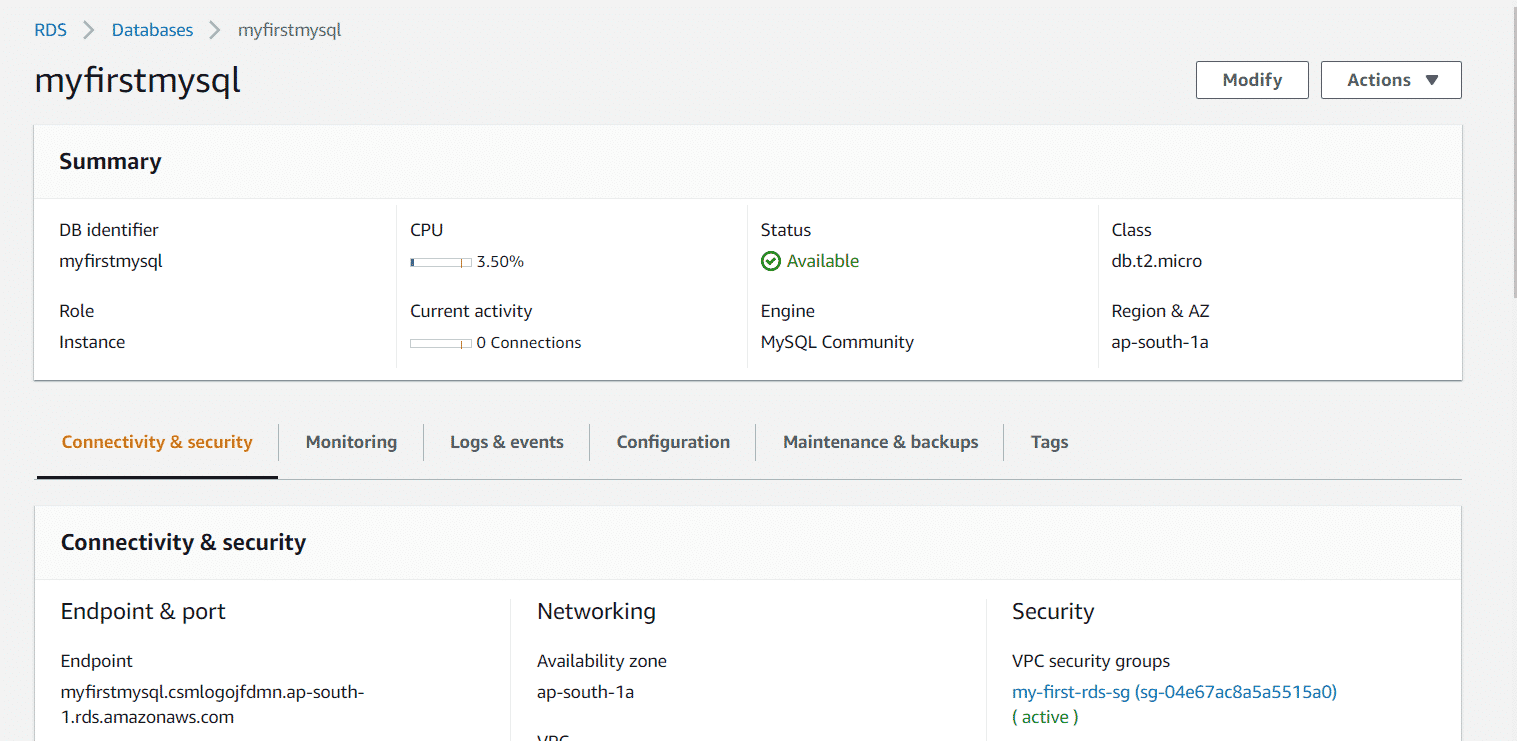Open the Actions dropdown menu
The width and height of the screenshot is (1517, 741).
pos(1391,80)
